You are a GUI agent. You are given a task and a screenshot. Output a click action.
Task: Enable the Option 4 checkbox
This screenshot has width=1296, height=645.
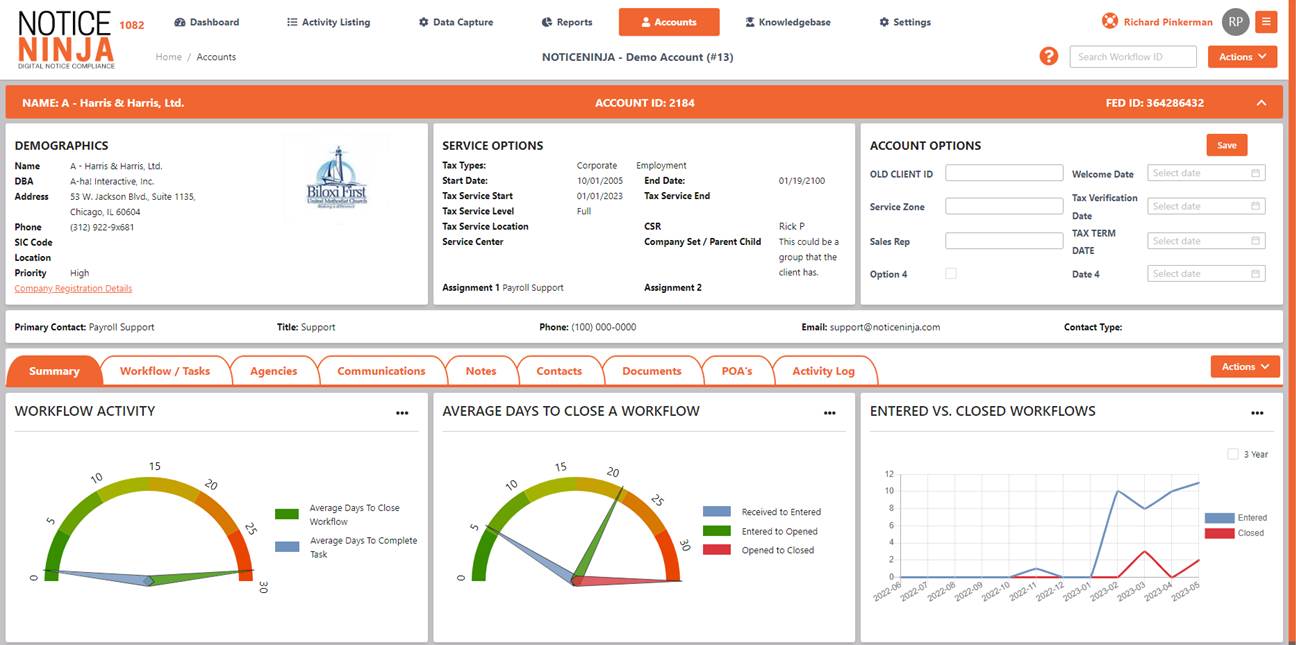point(951,272)
